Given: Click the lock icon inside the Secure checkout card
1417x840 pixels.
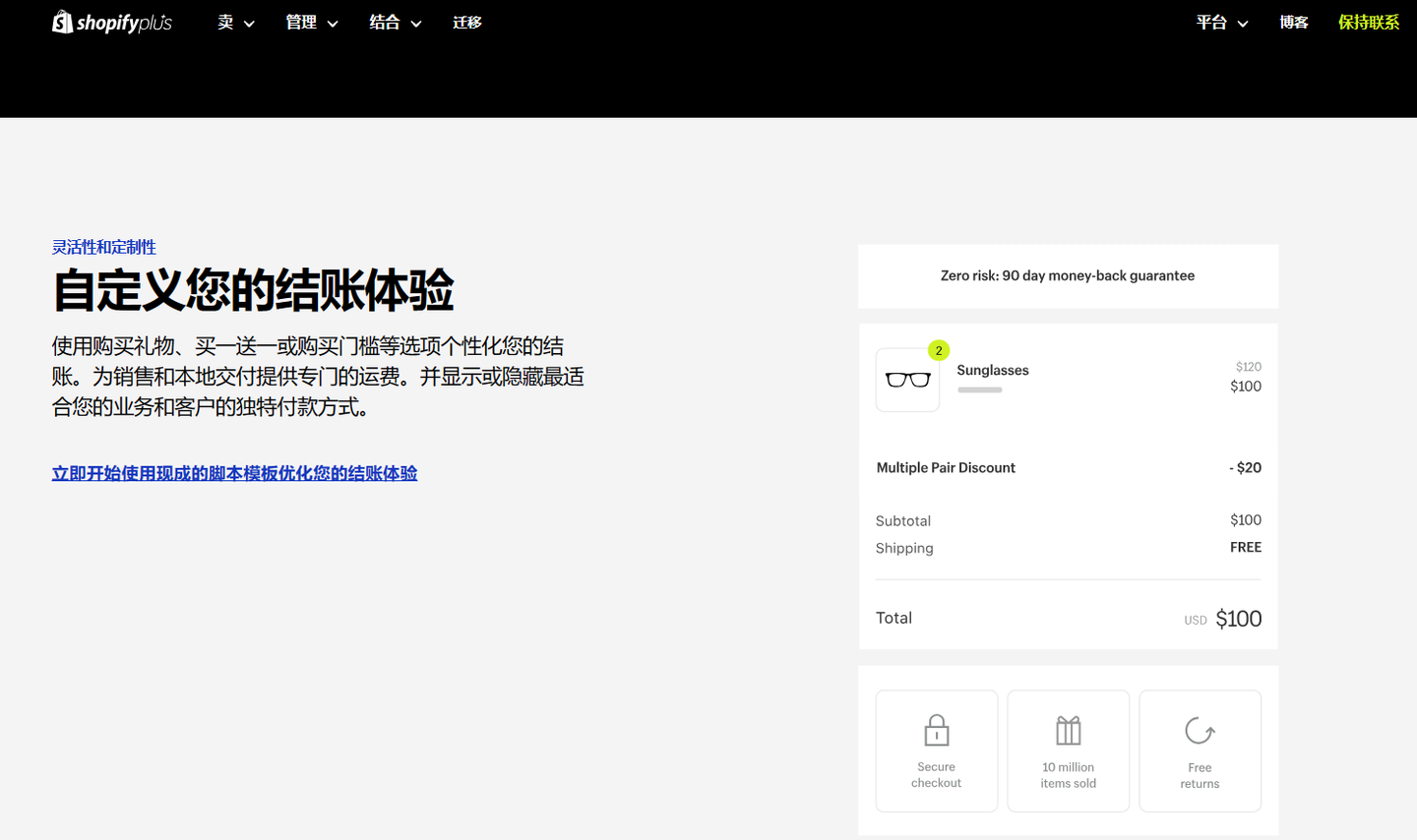Looking at the screenshot, I should [936, 730].
